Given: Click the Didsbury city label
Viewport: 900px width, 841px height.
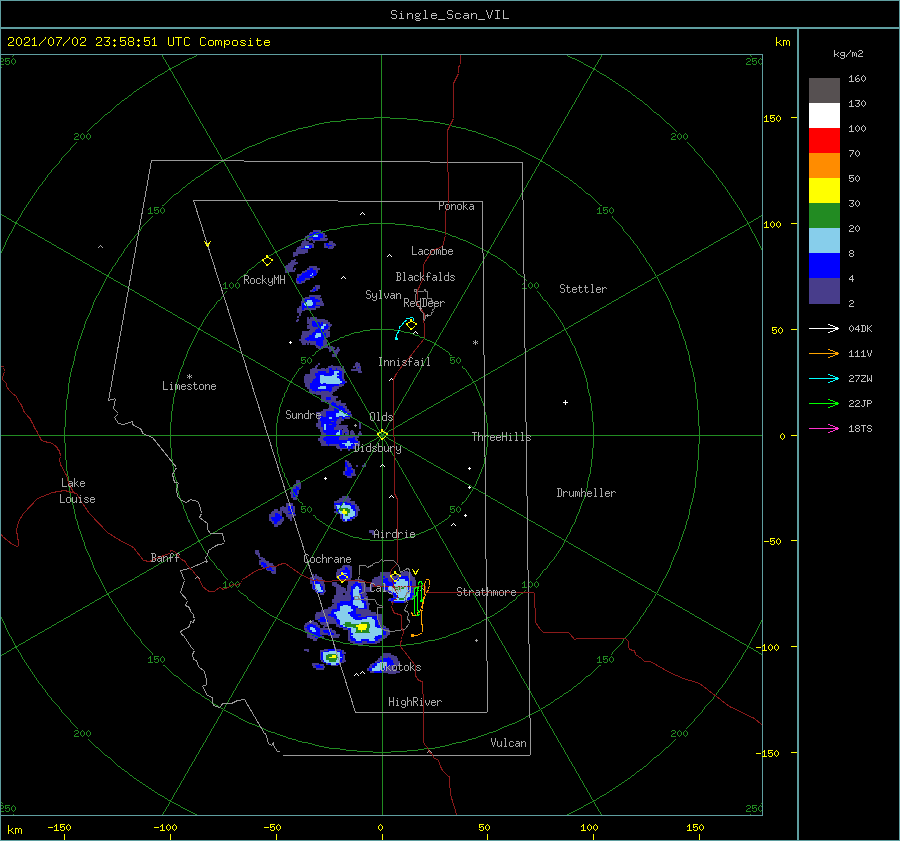Looking at the screenshot, I should pyautogui.click(x=377, y=448).
